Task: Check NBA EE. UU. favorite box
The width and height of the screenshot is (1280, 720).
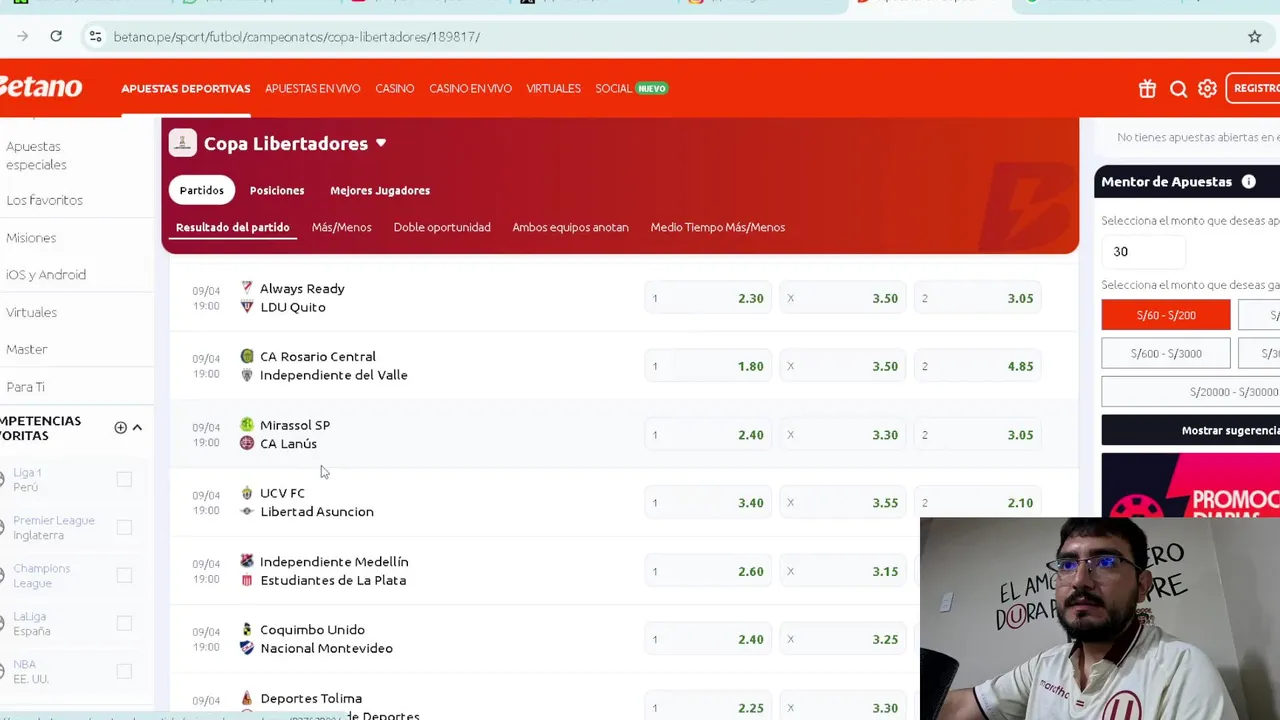Action: click(124, 672)
